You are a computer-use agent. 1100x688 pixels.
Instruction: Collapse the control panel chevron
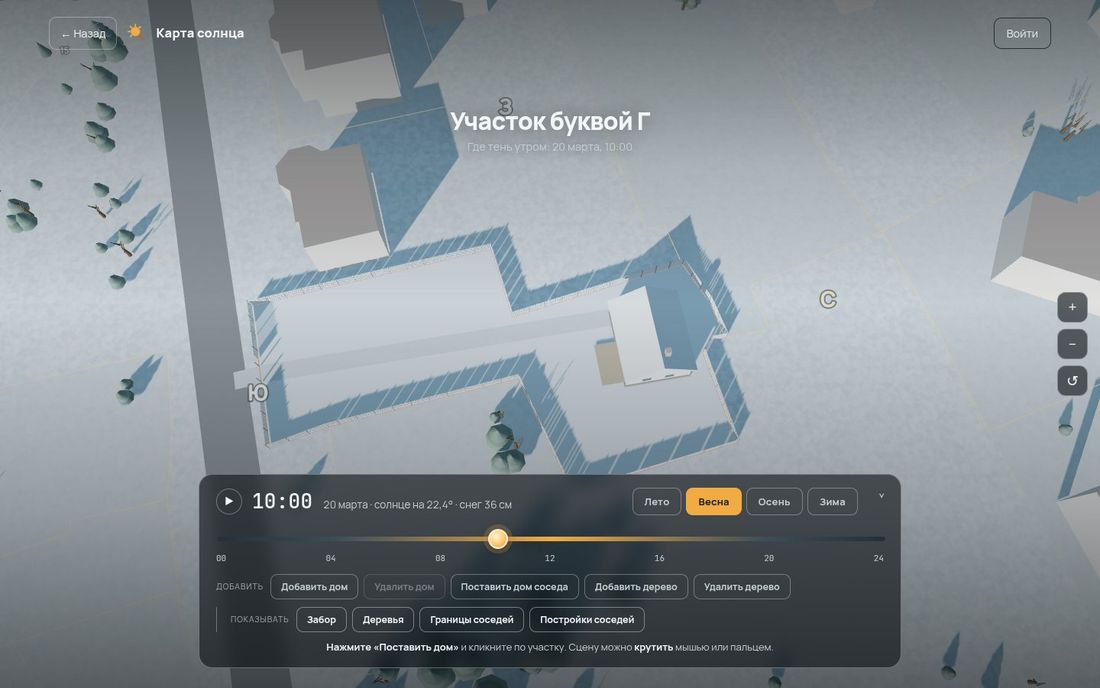(x=881, y=496)
